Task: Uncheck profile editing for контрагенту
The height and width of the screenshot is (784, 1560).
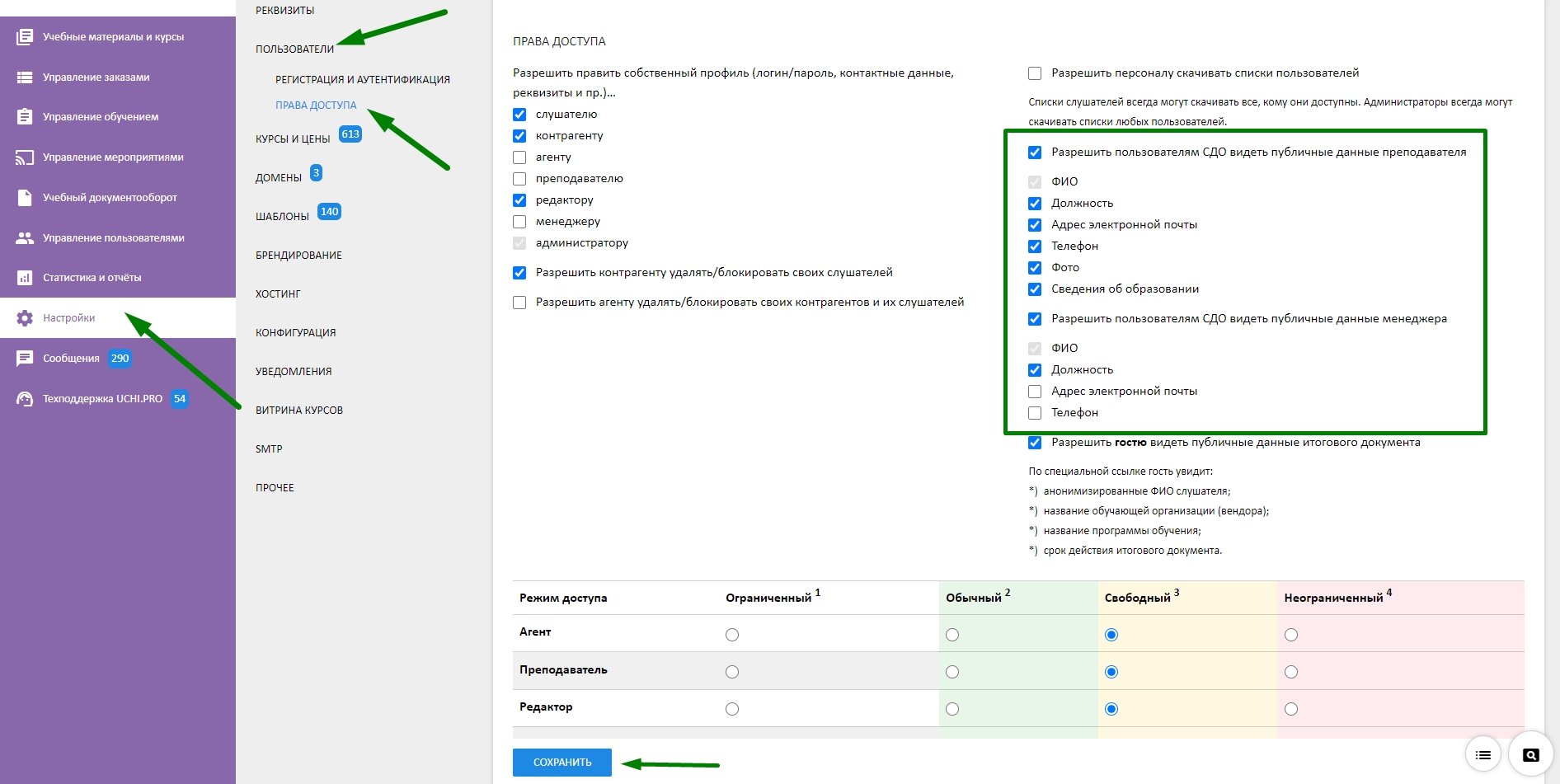Action: [x=519, y=136]
